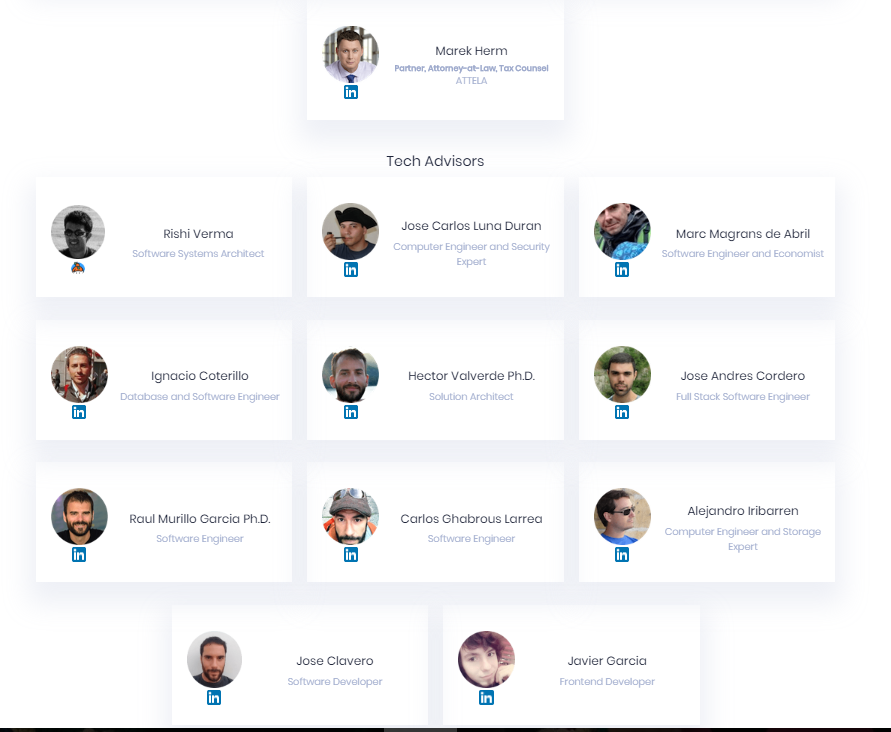Open Jose Clavero's LinkedIn icon
The height and width of the screenshot is (732, 891).
pos(214,697)
